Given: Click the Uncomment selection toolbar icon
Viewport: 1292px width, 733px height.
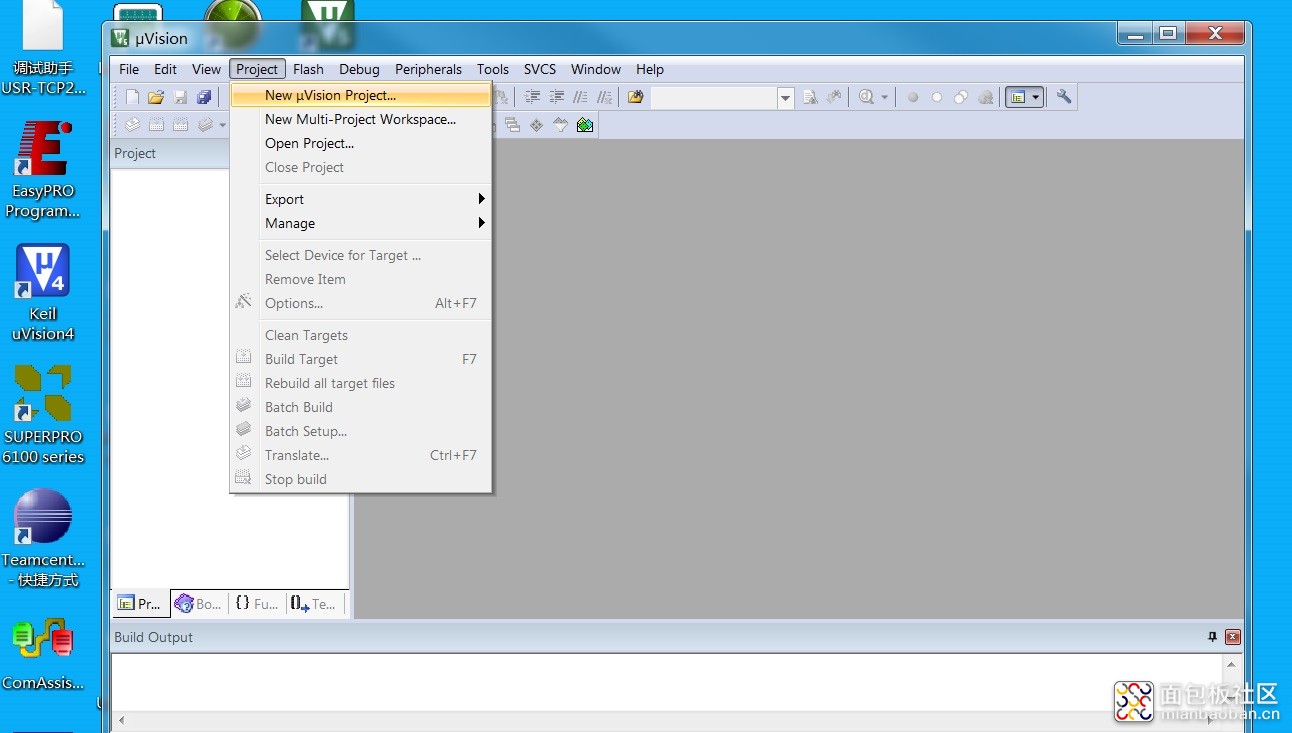Looking at the screenshot, I should tap(604, 97).
